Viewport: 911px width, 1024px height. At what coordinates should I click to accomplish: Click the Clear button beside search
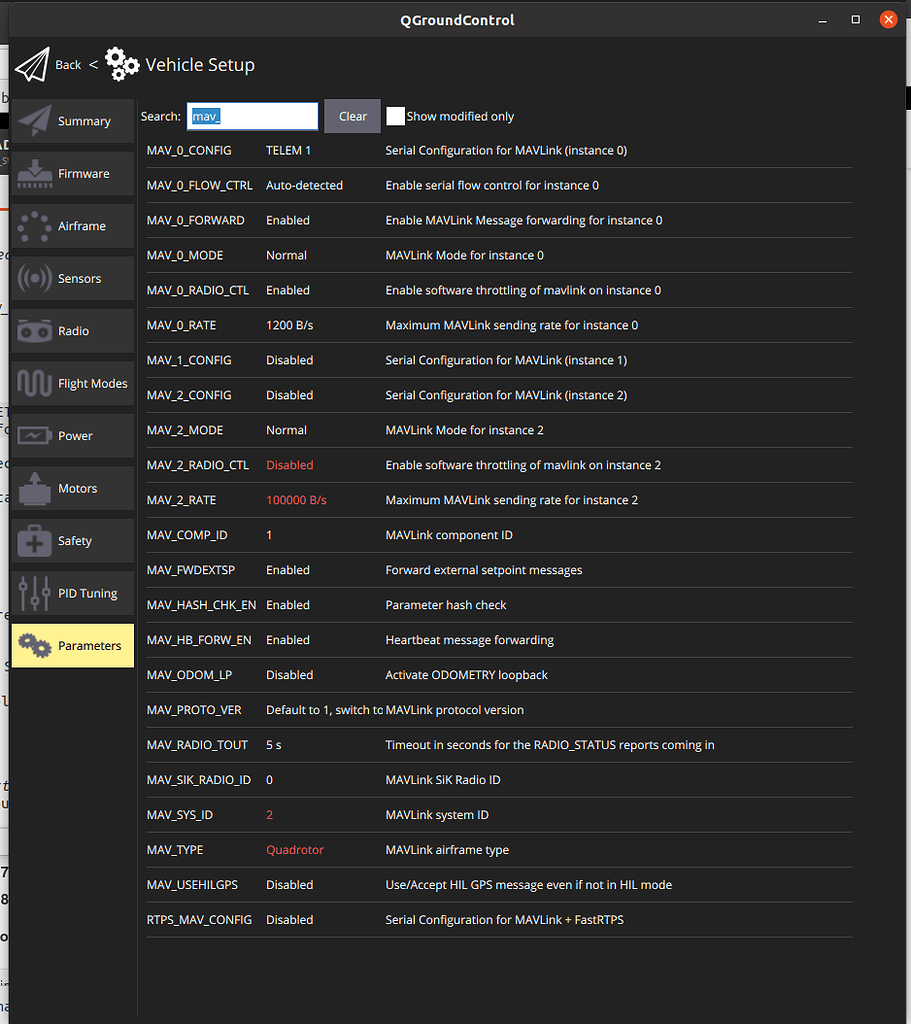click(x=352, y=116)
